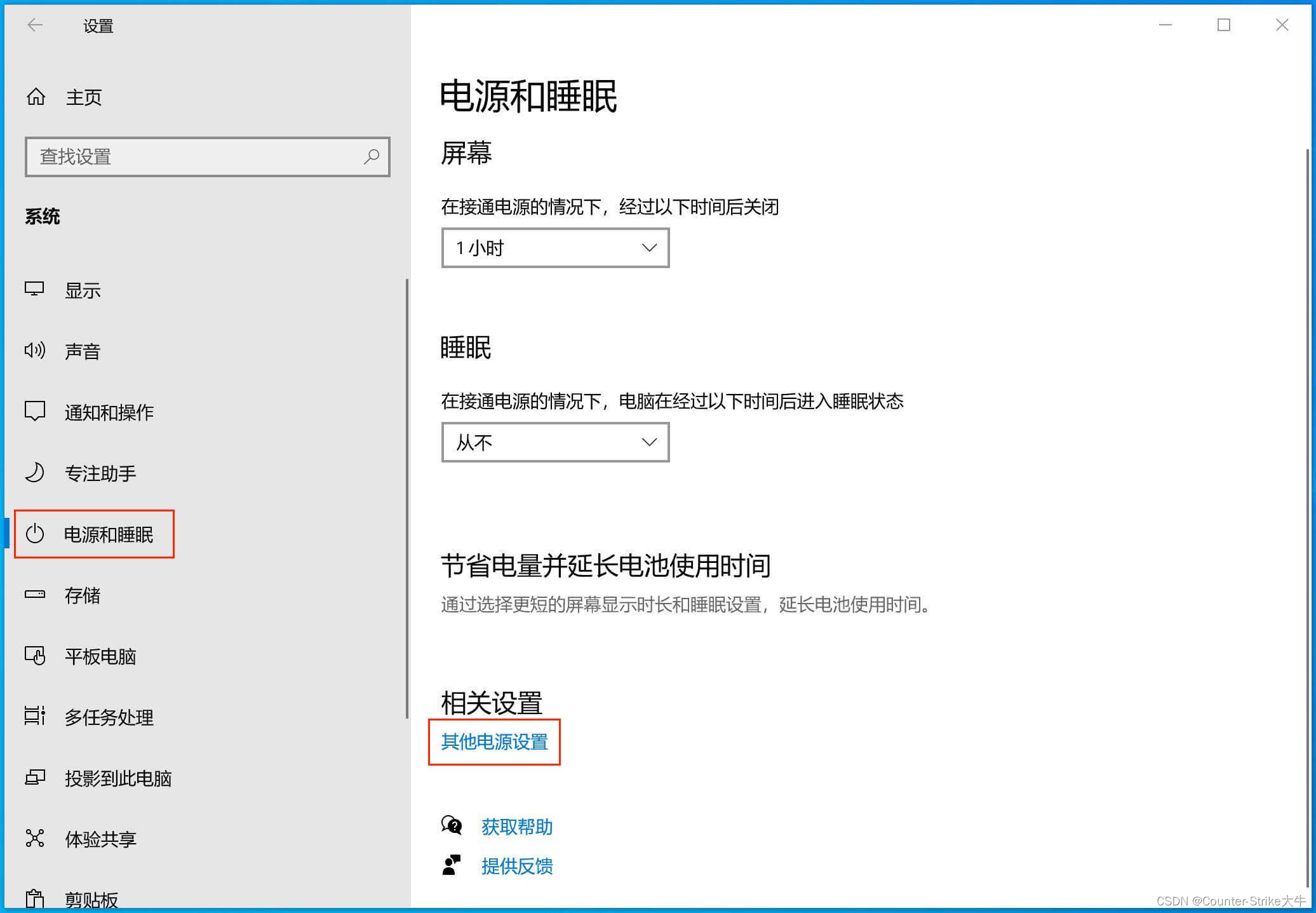Click the Home house icon
This screenshot has width=1316, height=913.
pos(36,97)
